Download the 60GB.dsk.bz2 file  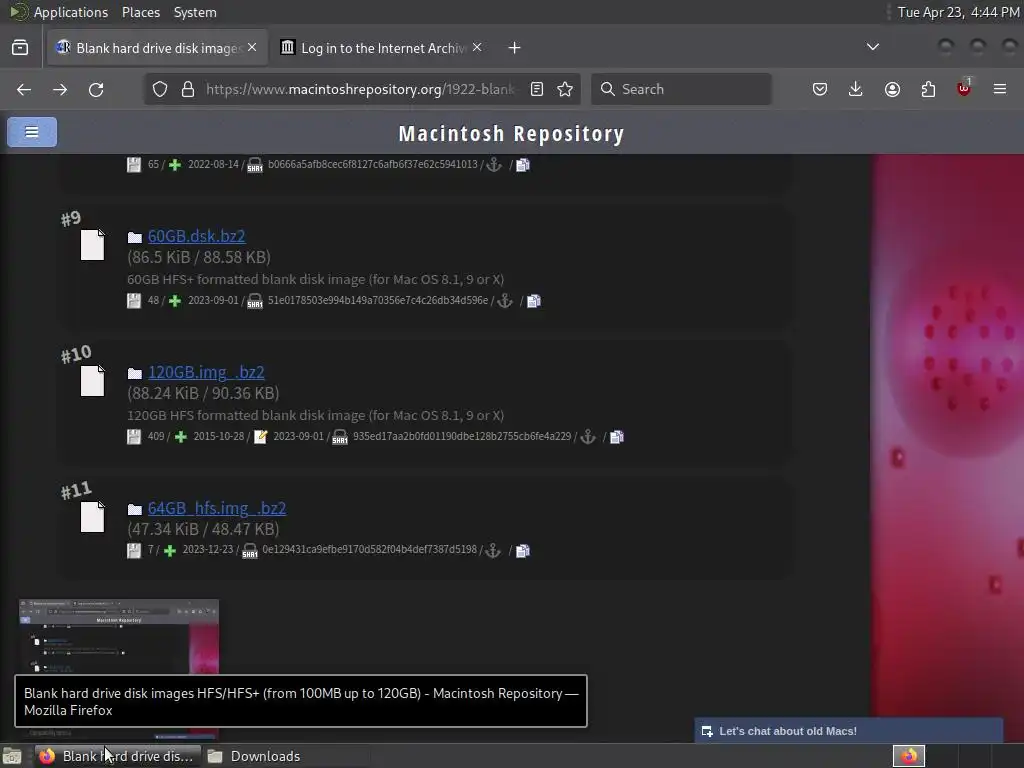pyautogui.click(x=197, y=236)
